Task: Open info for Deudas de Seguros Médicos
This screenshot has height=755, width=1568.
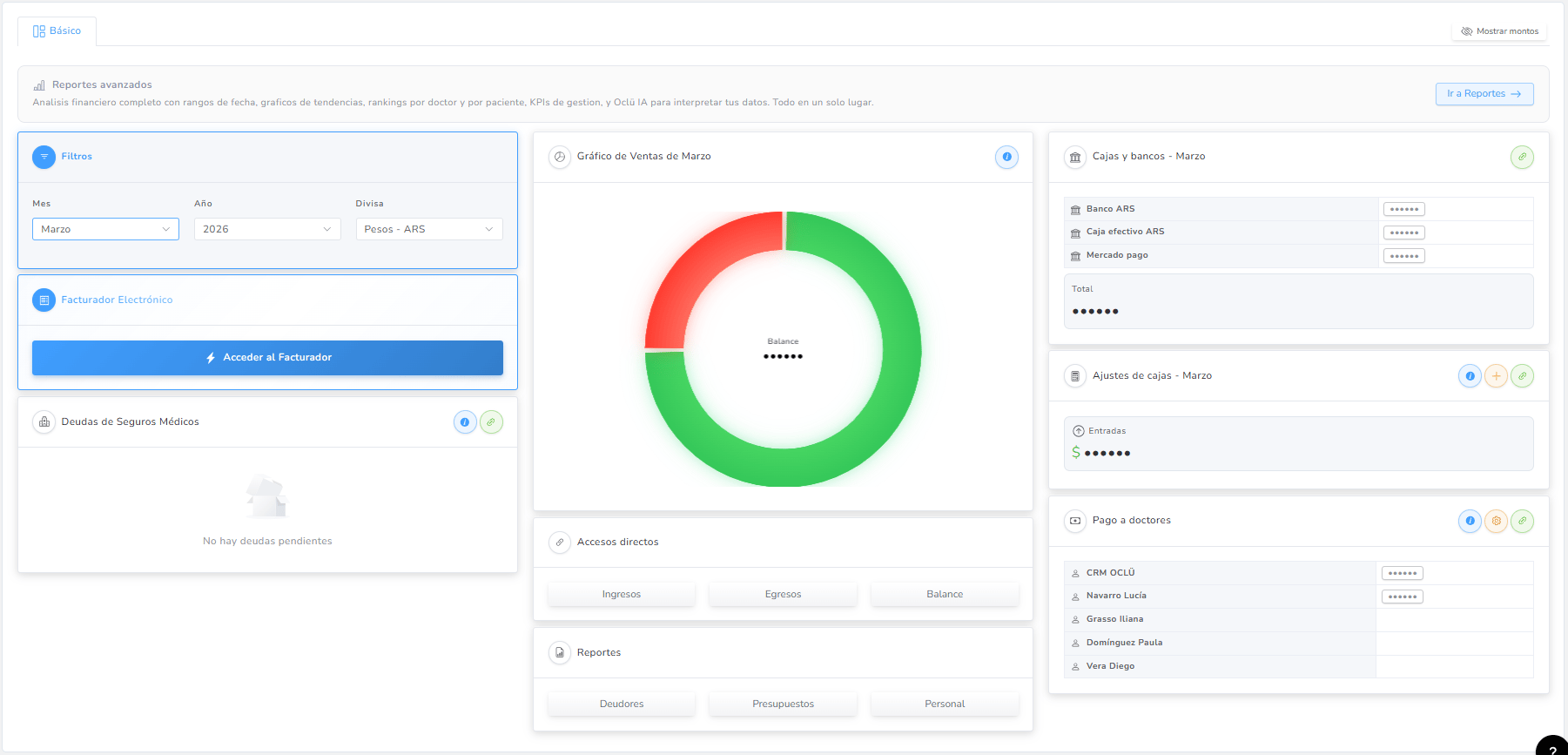Action: [x=465, y=422]
